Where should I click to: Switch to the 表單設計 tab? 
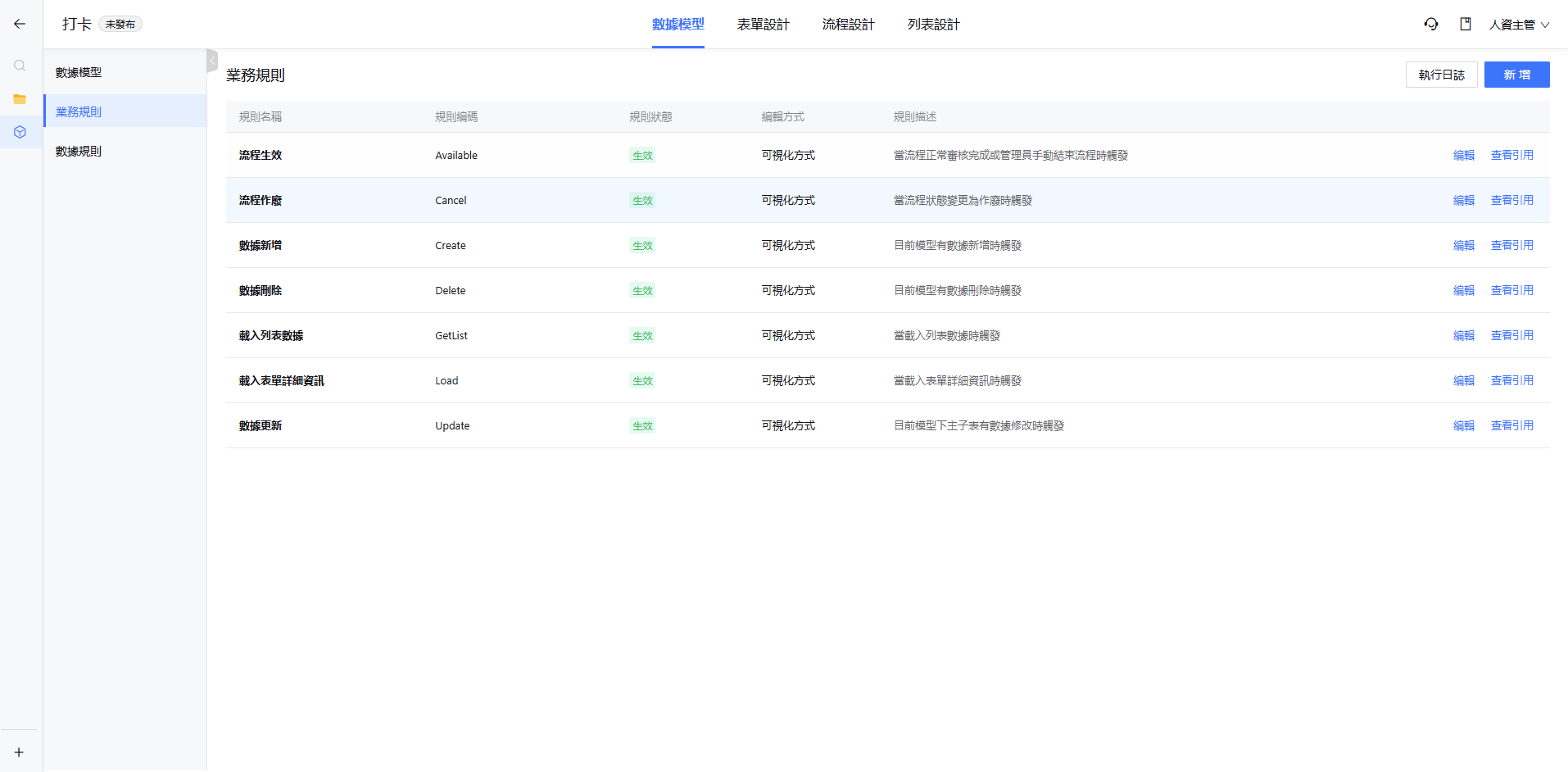point(763,25)
